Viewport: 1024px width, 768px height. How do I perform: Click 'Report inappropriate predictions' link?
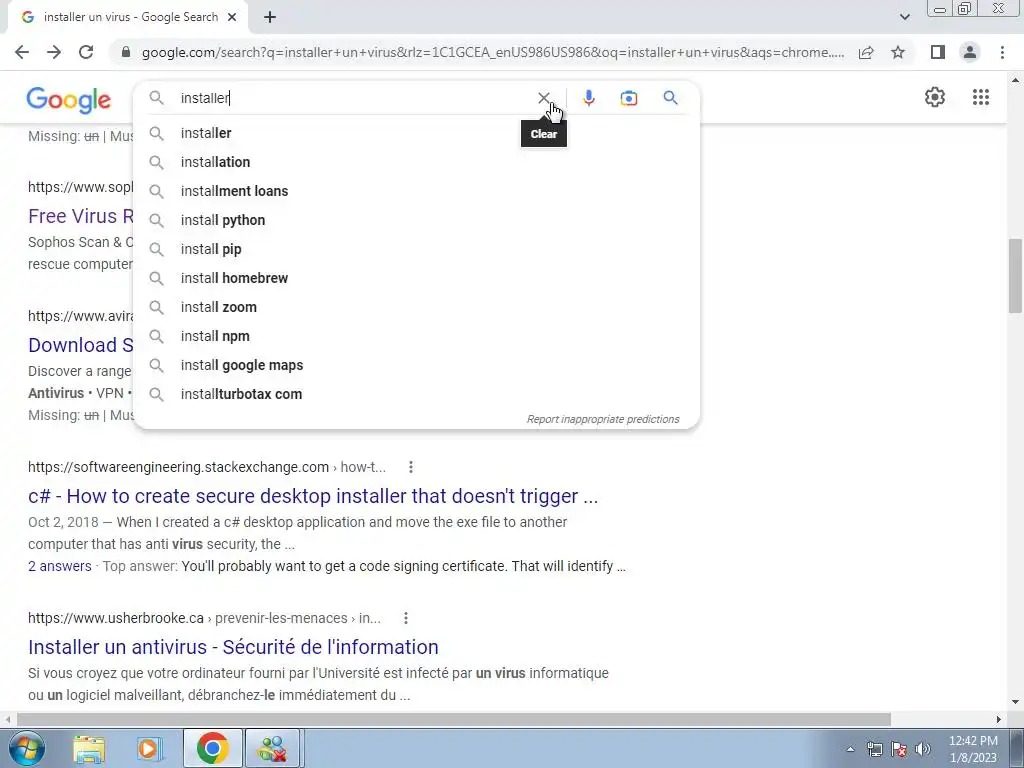603,419
